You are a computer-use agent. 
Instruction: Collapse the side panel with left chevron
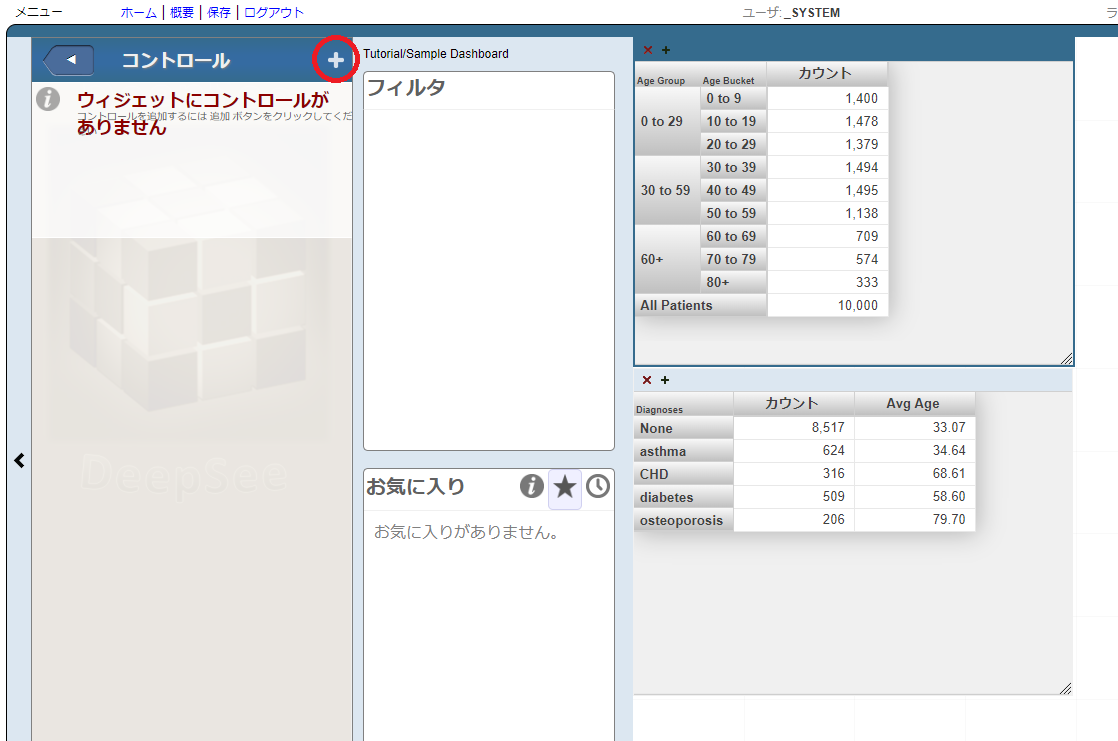pos(19,460)
